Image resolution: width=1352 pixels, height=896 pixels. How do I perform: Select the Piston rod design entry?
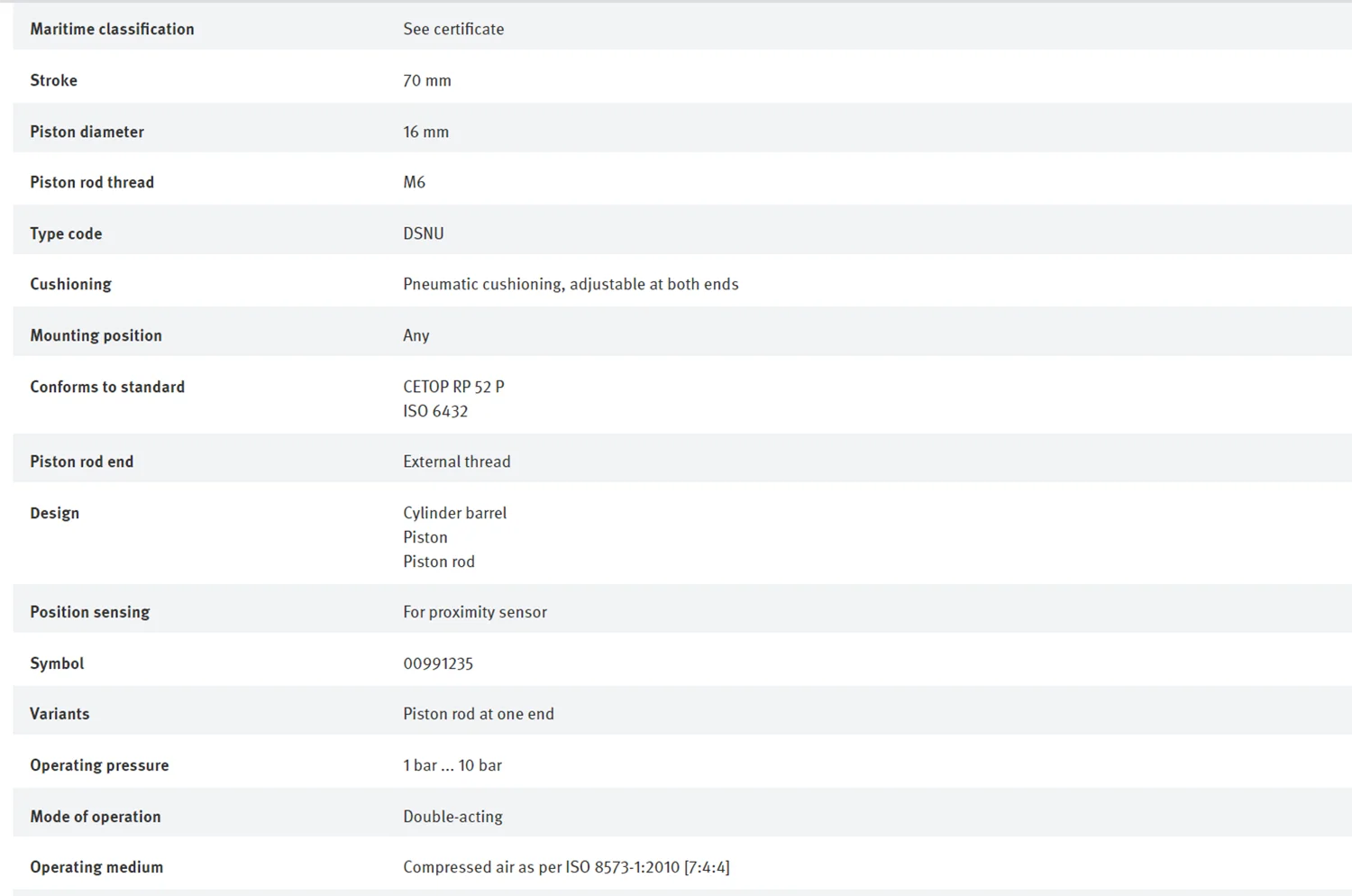(439, 562)
